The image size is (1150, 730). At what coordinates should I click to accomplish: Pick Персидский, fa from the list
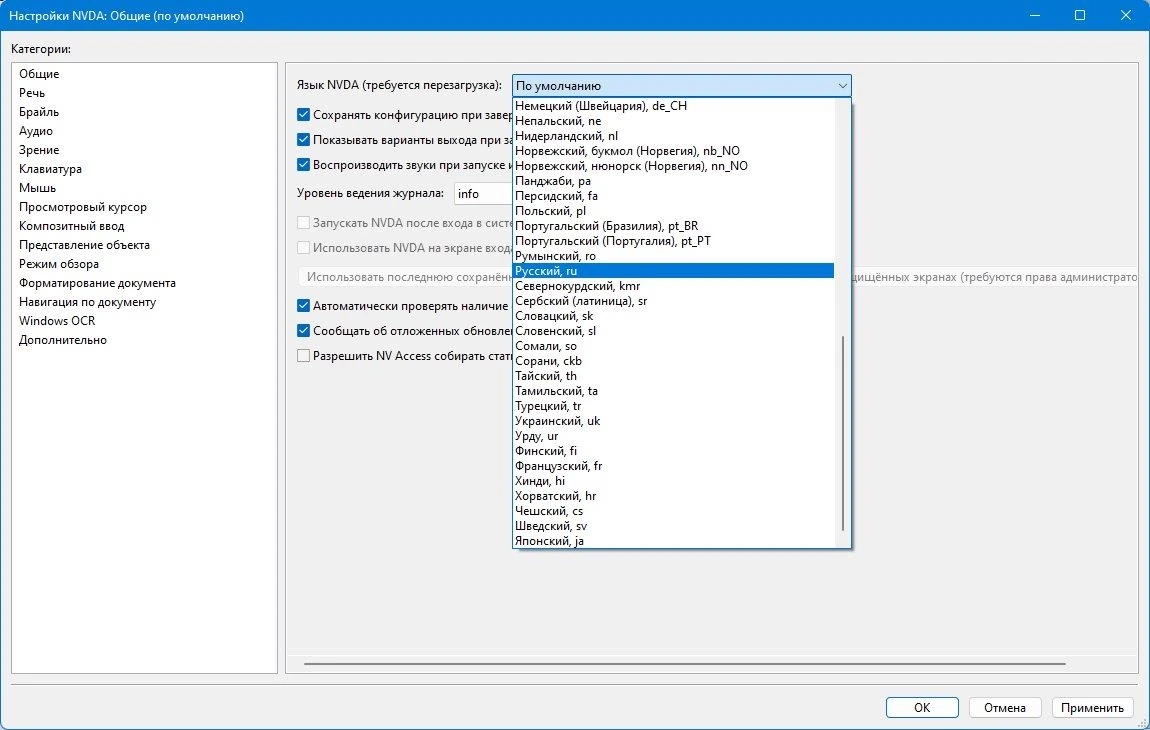pos(673,196)
